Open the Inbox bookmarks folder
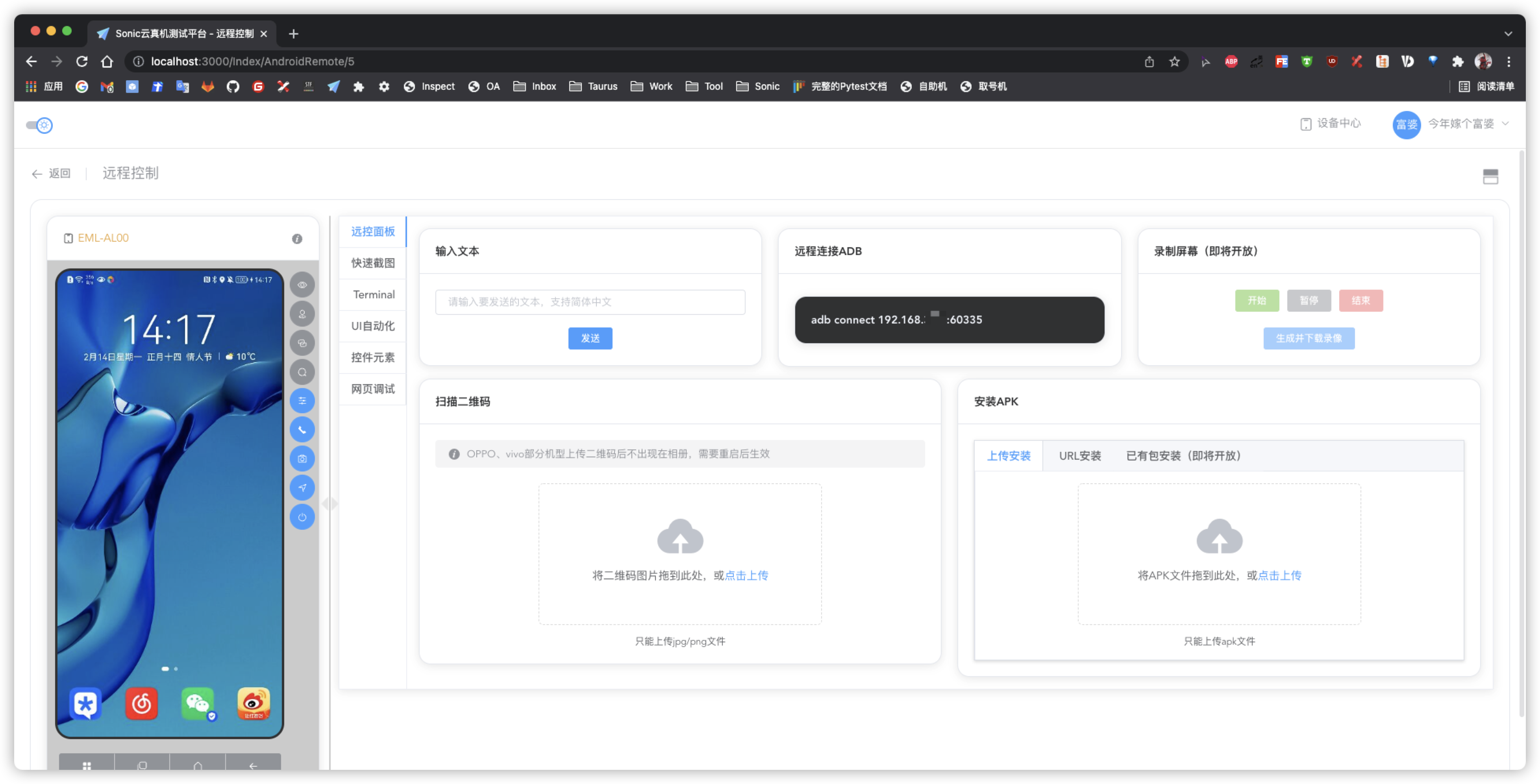Image resolution: width=1540 pixels, height=784 pixels. (535, 87)
